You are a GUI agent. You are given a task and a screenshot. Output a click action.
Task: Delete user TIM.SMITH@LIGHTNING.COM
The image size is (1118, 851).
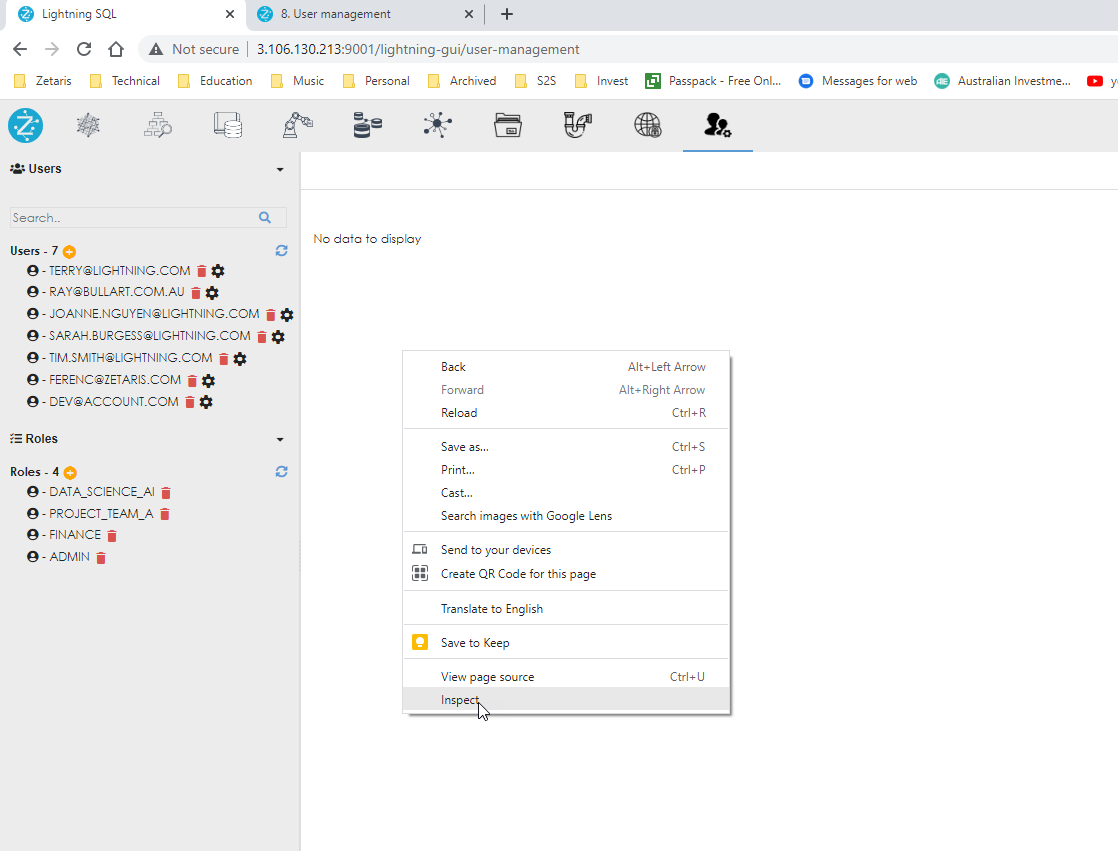224,359
